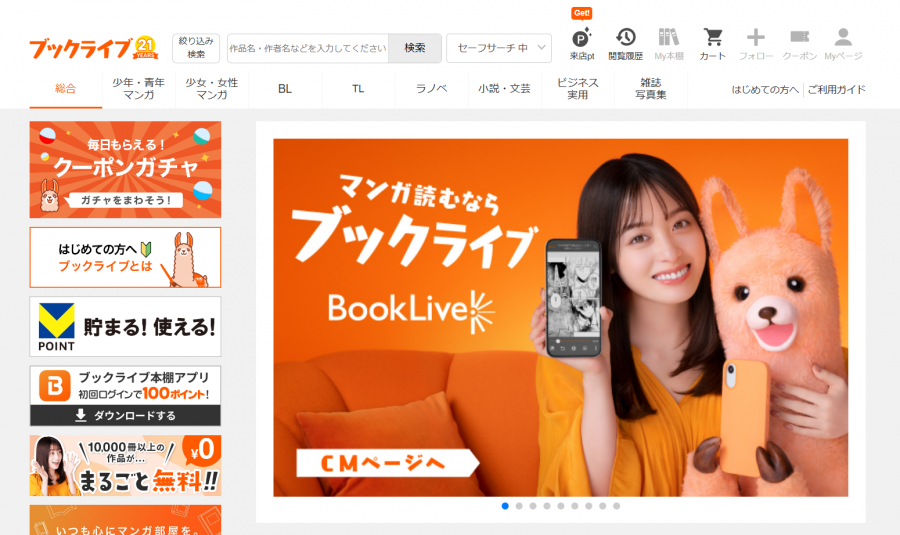Click the 検索 search button
The width and height of the screenshot is (900, 535).
(x=414, y=48)
